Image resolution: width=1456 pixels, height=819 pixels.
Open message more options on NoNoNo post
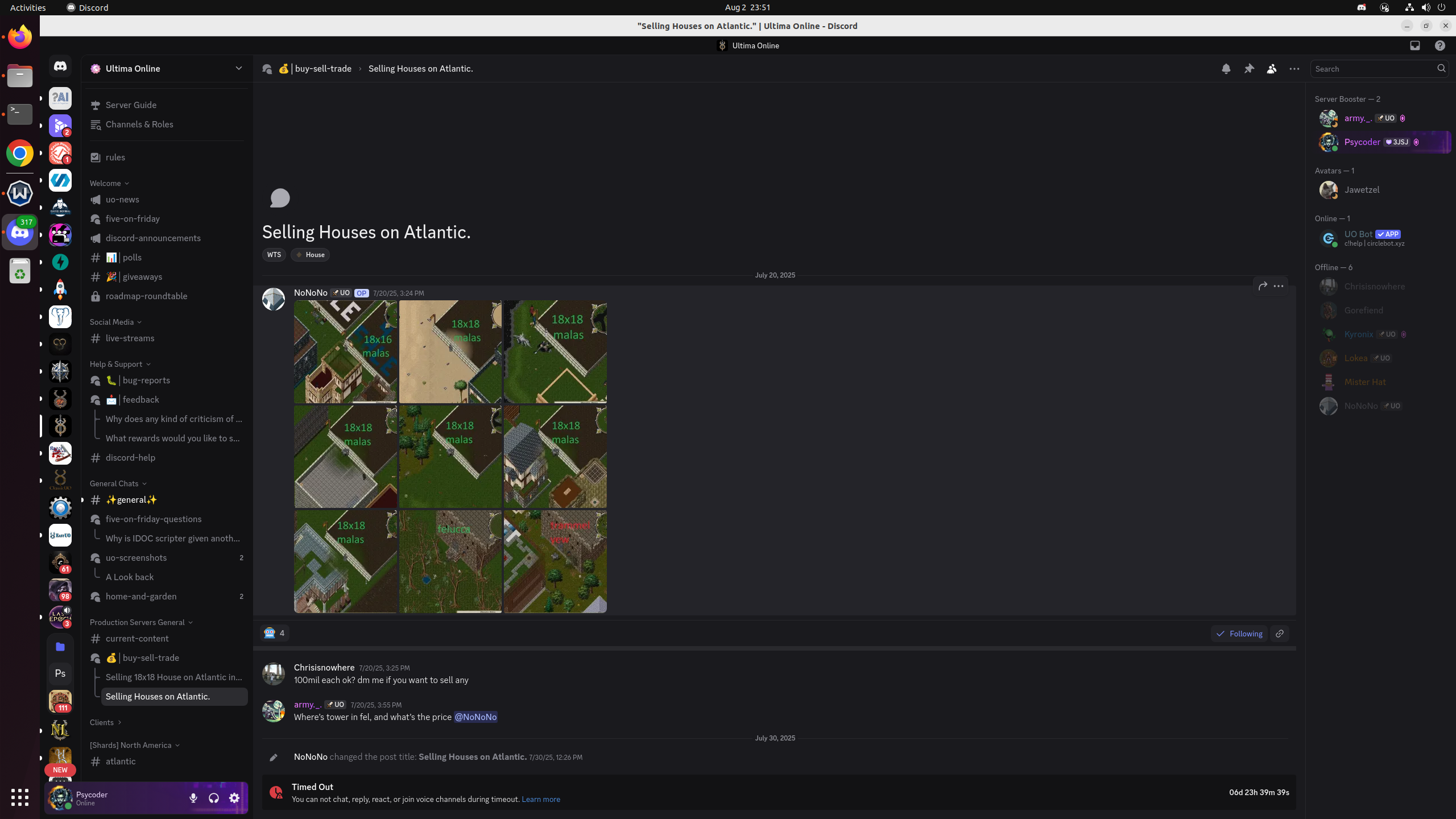click(1279, 286)
